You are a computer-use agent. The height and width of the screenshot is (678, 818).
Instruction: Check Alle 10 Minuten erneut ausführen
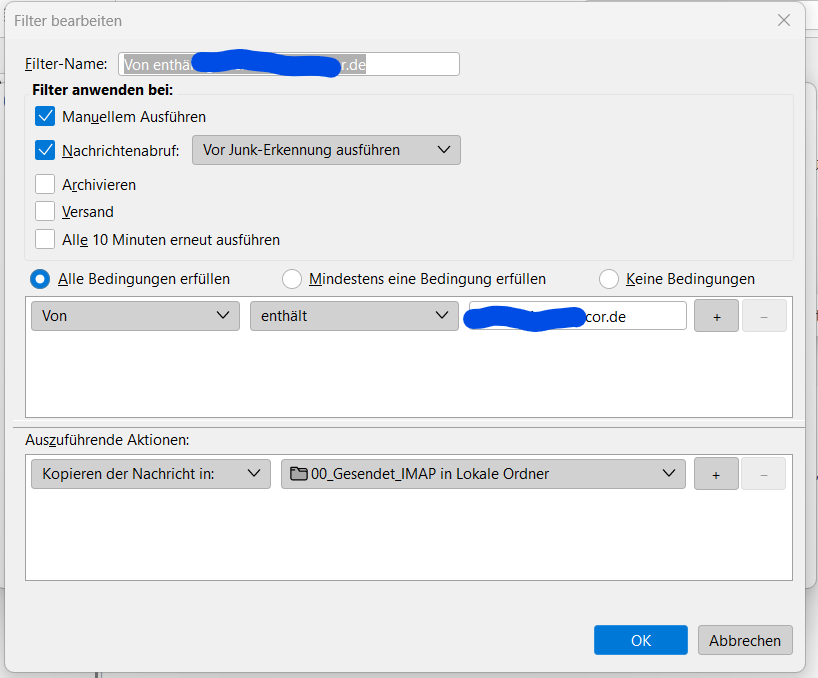click(x=45, y=239)
